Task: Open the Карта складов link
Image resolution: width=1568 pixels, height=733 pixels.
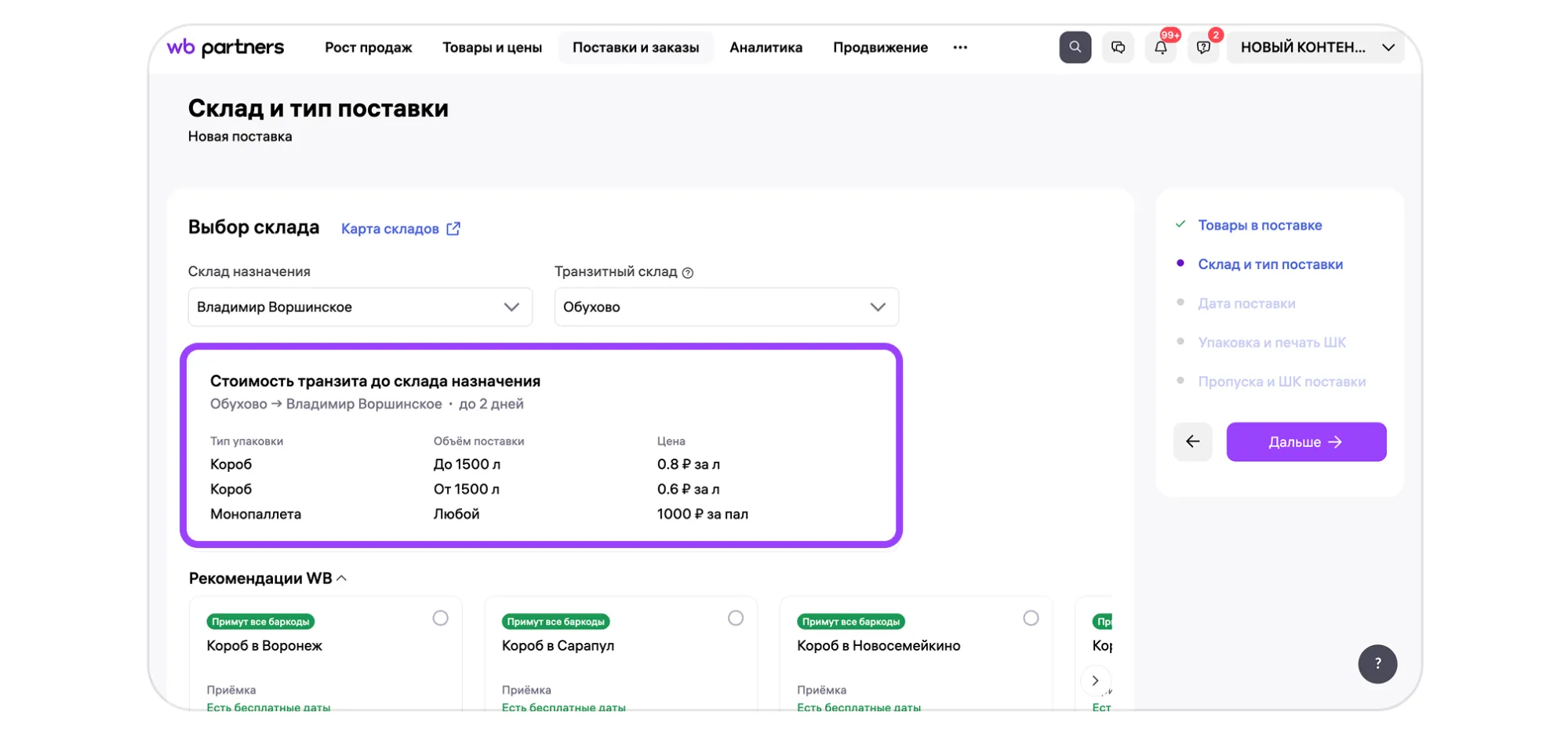Action: coord(400,229)
